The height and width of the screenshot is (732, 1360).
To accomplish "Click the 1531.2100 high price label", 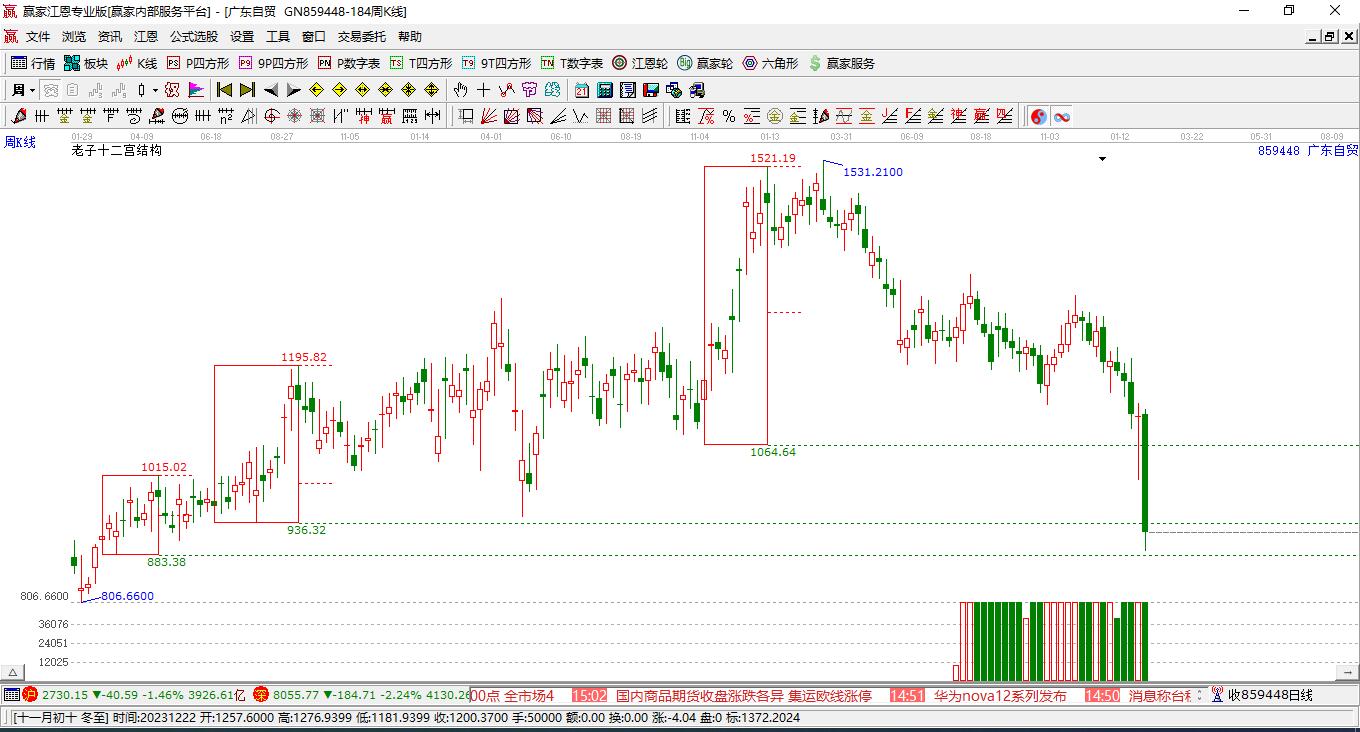I will (873, 172).
